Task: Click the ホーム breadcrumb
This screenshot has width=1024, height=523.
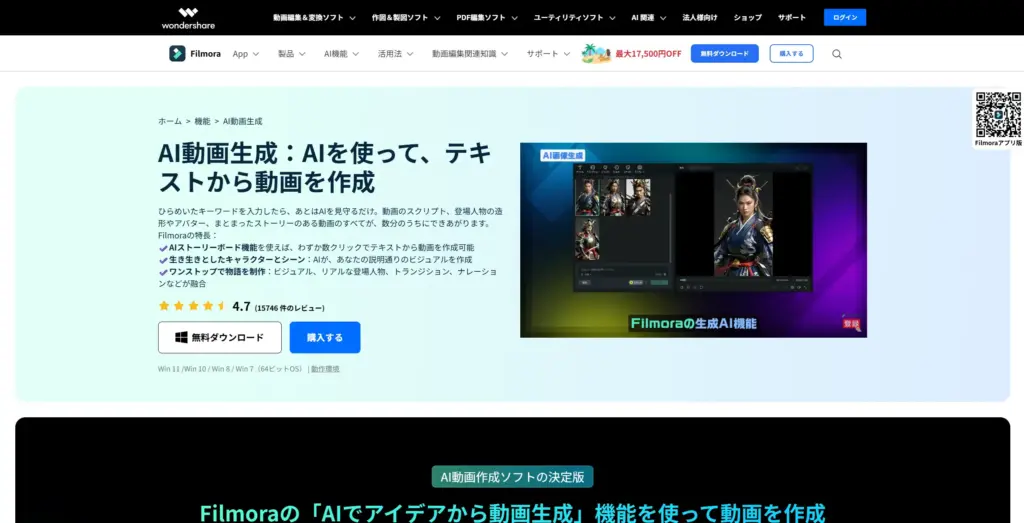Action: (170, 121)
